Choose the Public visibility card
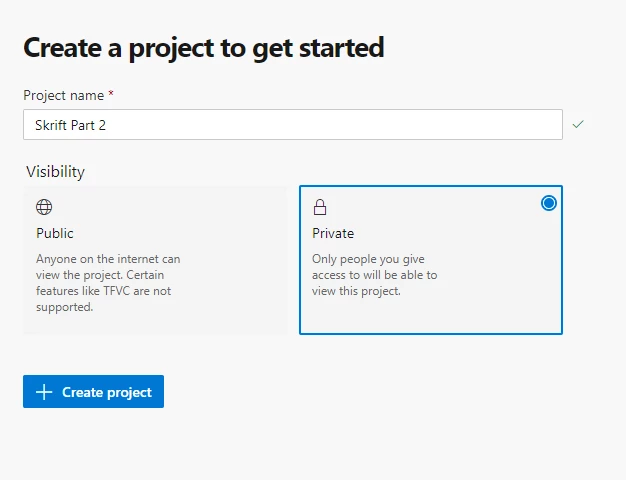 pyautogui.click(x=155, y=260)
